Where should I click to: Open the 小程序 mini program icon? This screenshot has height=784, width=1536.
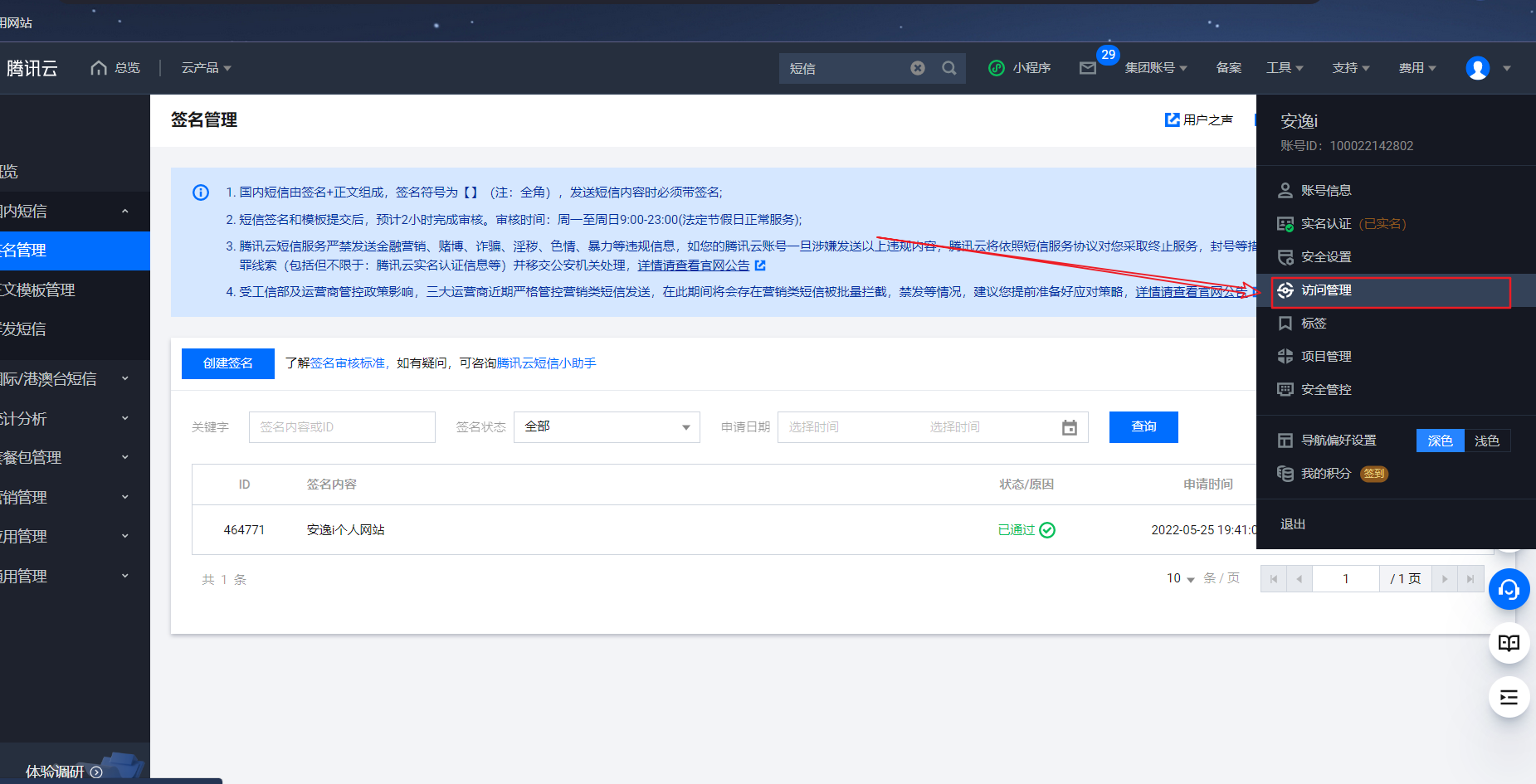(997, 68)
